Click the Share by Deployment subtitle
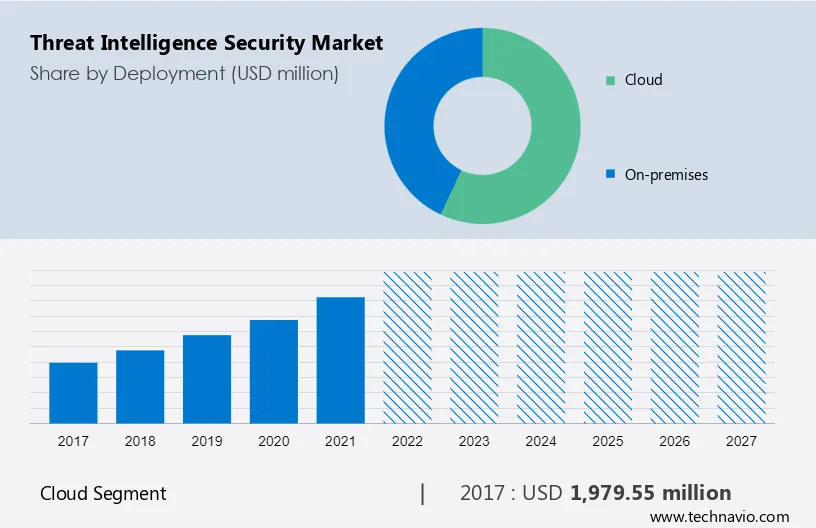816x528 pixels. pos(184,74)
